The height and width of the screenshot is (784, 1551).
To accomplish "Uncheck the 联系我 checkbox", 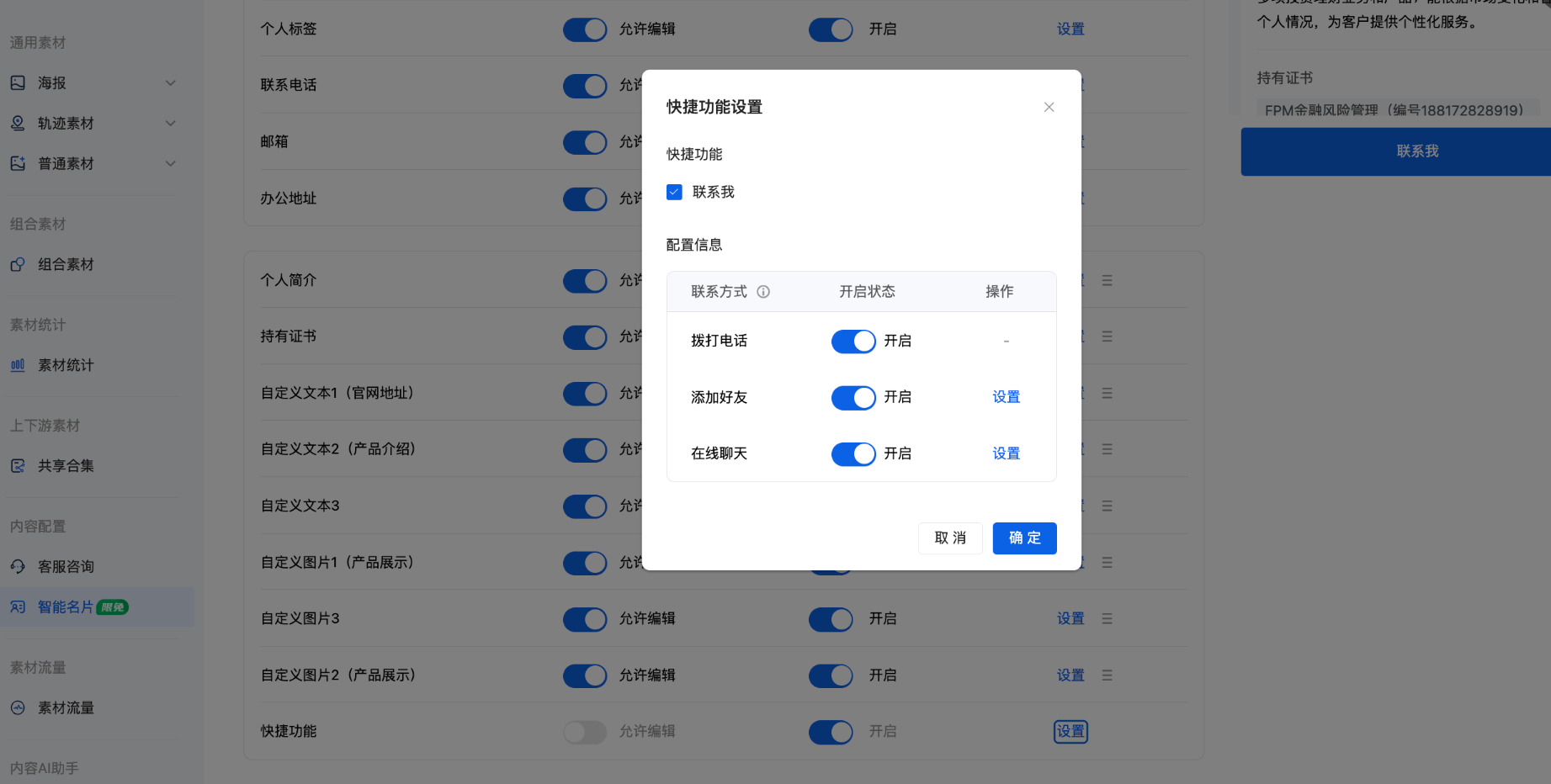I will (x=674, y=192).
